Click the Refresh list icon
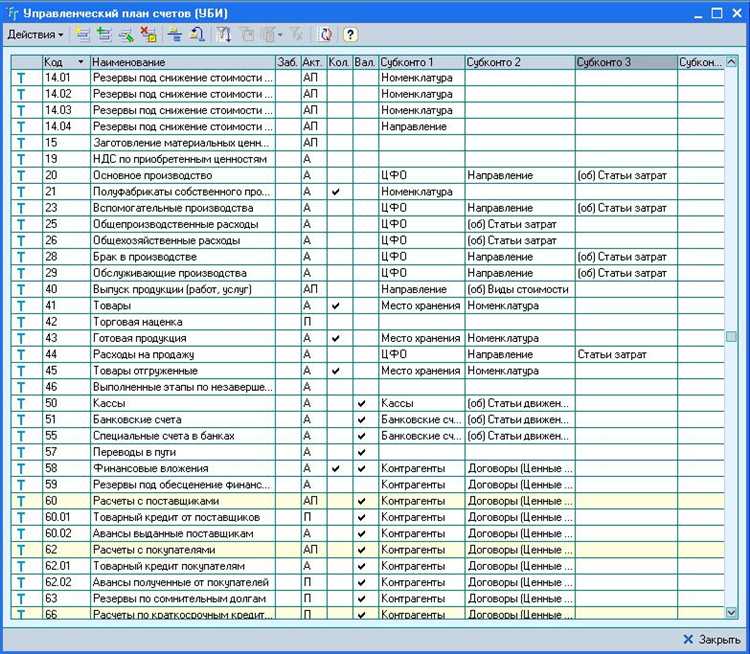750x654 pixels. click(x=326, y=34)
